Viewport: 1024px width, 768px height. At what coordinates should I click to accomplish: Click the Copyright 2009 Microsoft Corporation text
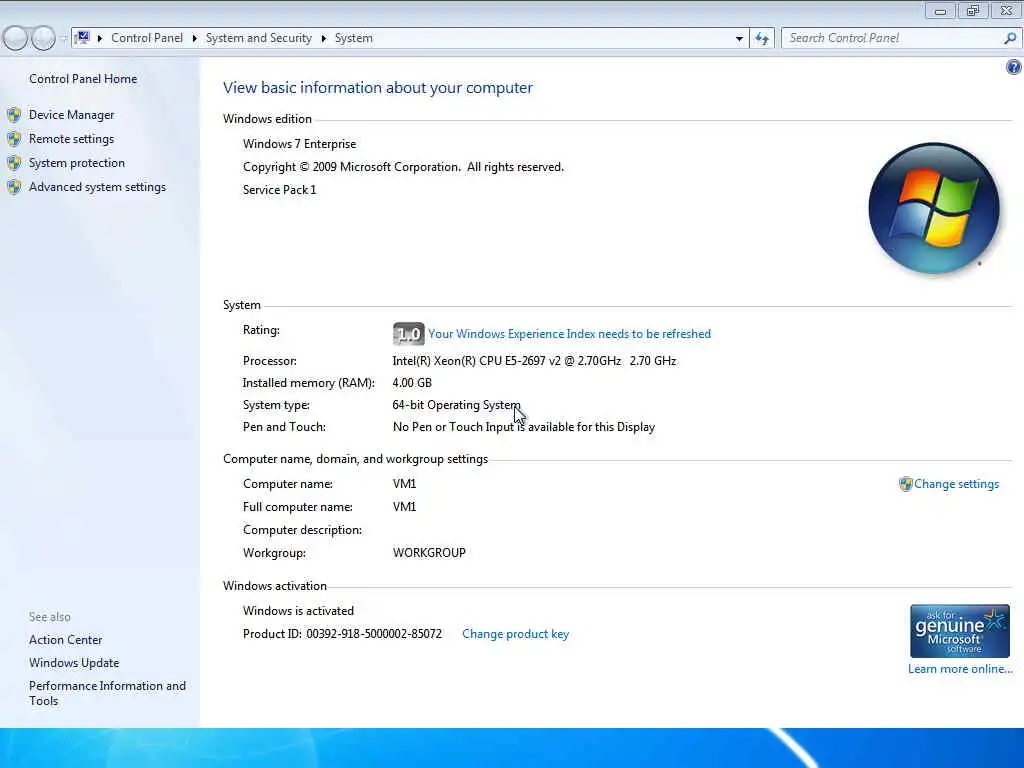tap(403, 167)
